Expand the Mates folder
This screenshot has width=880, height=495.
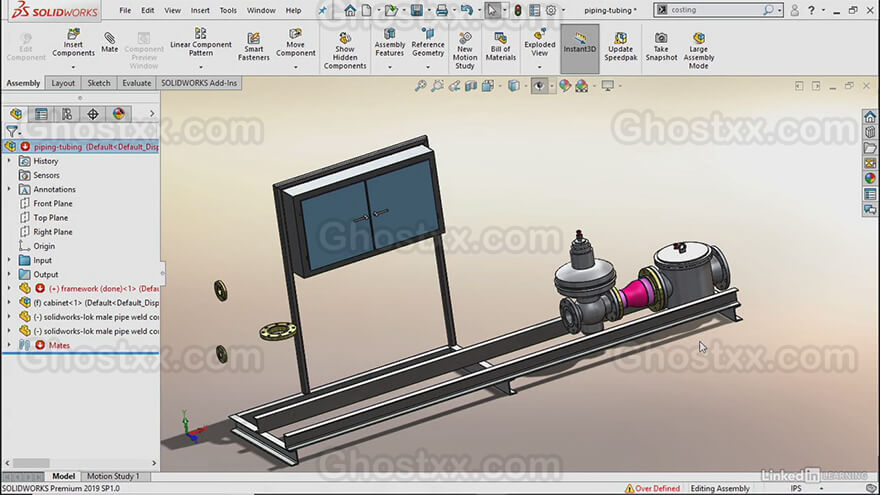tap(9, 345)
